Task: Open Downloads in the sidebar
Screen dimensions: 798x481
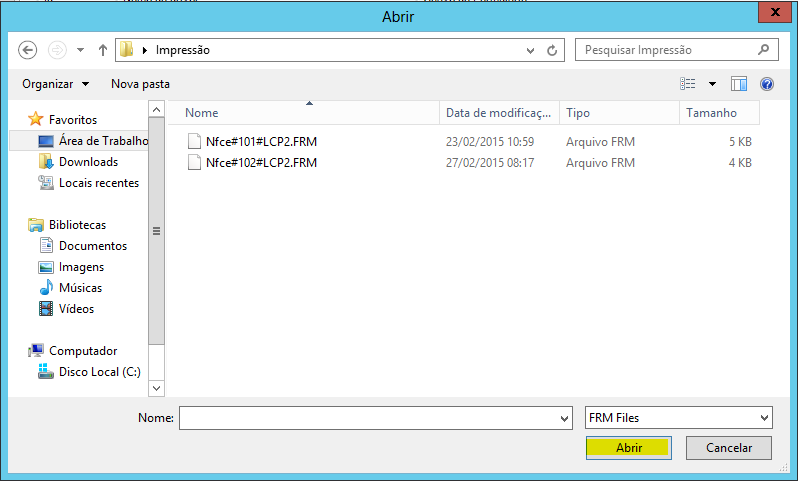Action: pyautogui.click(x=89, y=162)
